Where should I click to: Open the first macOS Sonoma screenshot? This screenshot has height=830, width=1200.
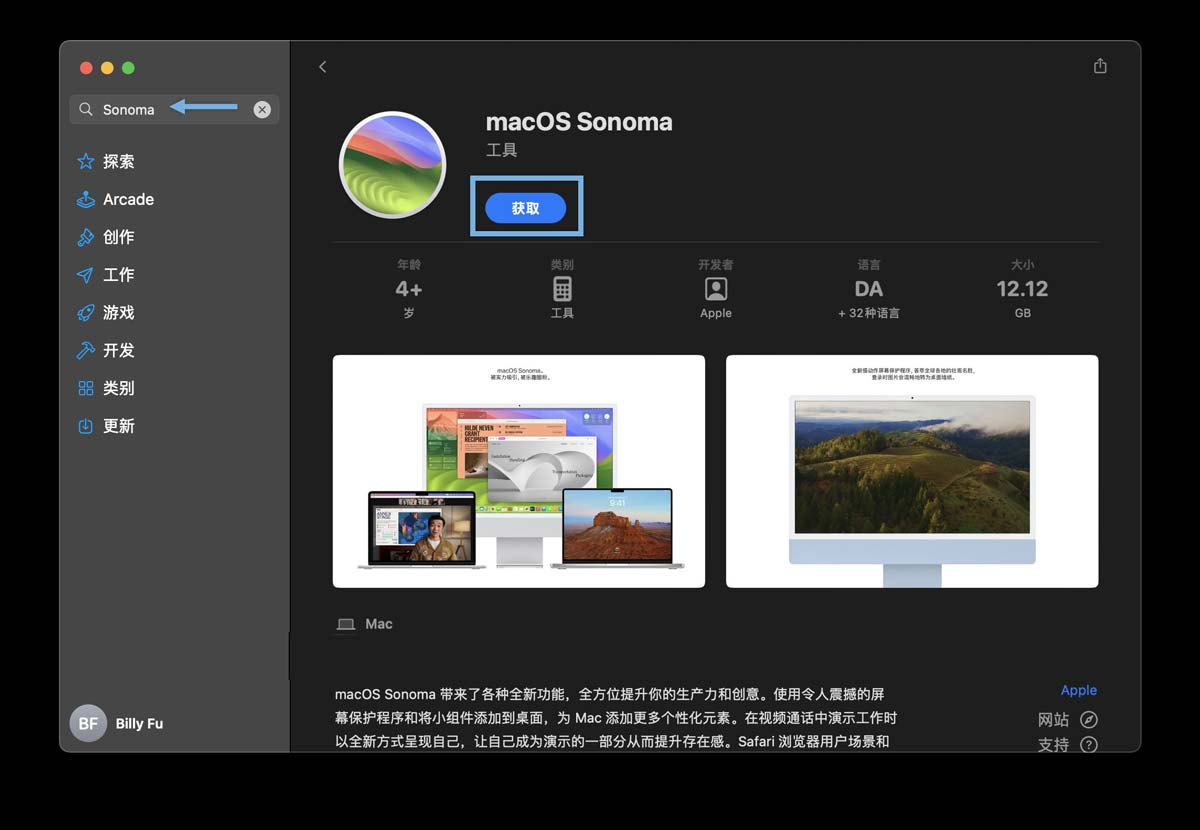pyautogui.click(x=518, y=471)
